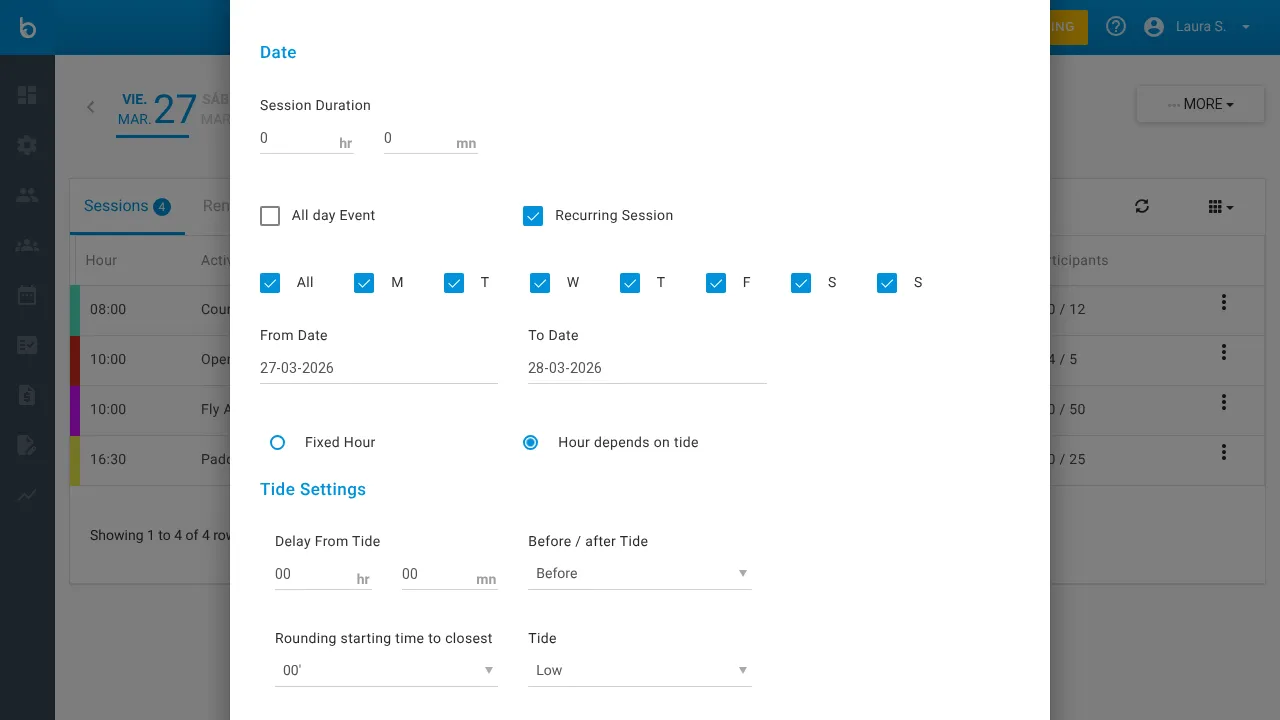1280x720 pixels.
Task: Enable the All day Event checkbox
Action: (270, 215)
